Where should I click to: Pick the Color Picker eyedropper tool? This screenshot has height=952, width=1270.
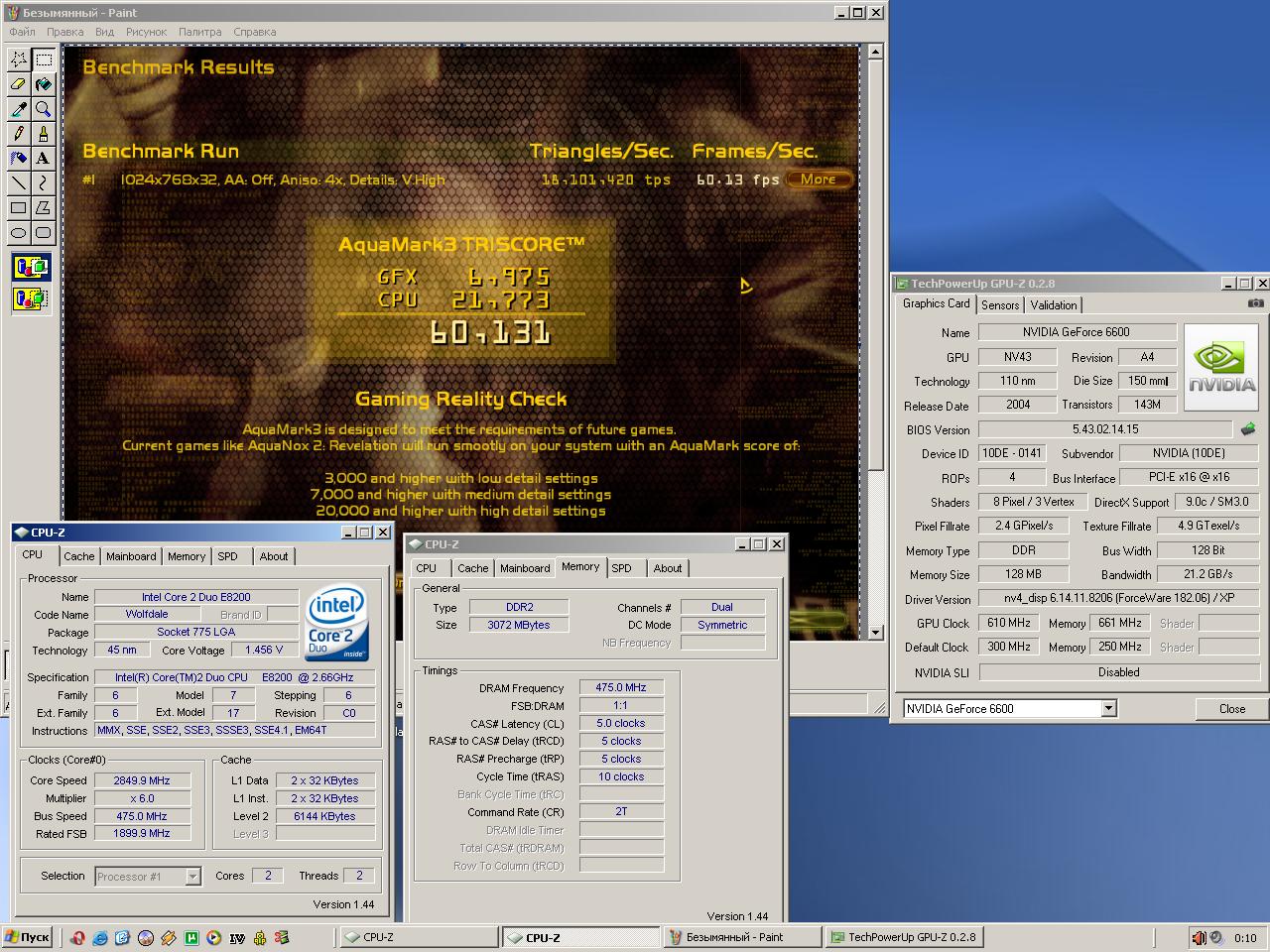coord(19,109)
